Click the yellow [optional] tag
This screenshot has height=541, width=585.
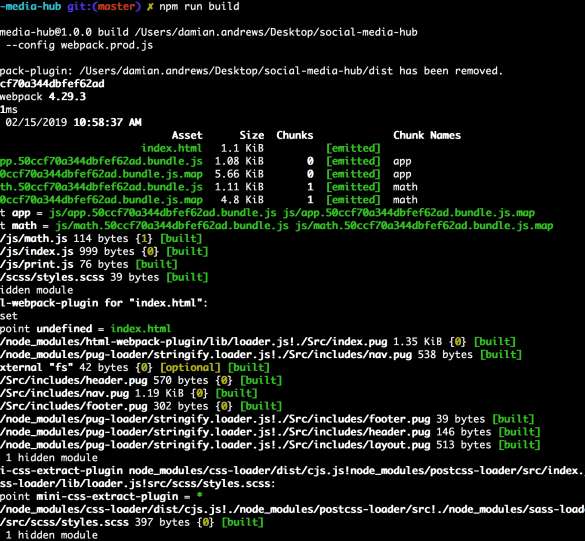point(190,368)
